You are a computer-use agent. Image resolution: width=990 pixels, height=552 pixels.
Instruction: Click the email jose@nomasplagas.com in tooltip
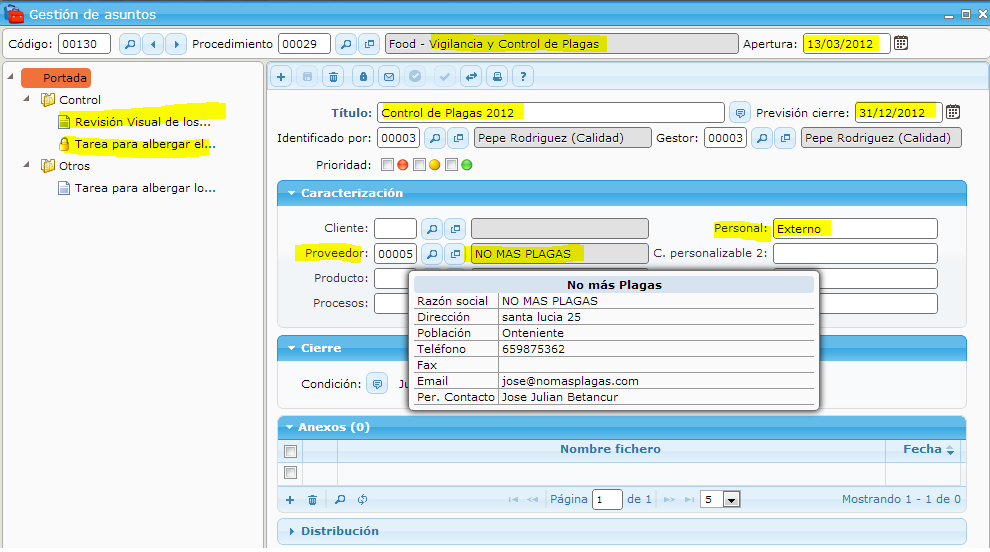[x=570, y=381]
